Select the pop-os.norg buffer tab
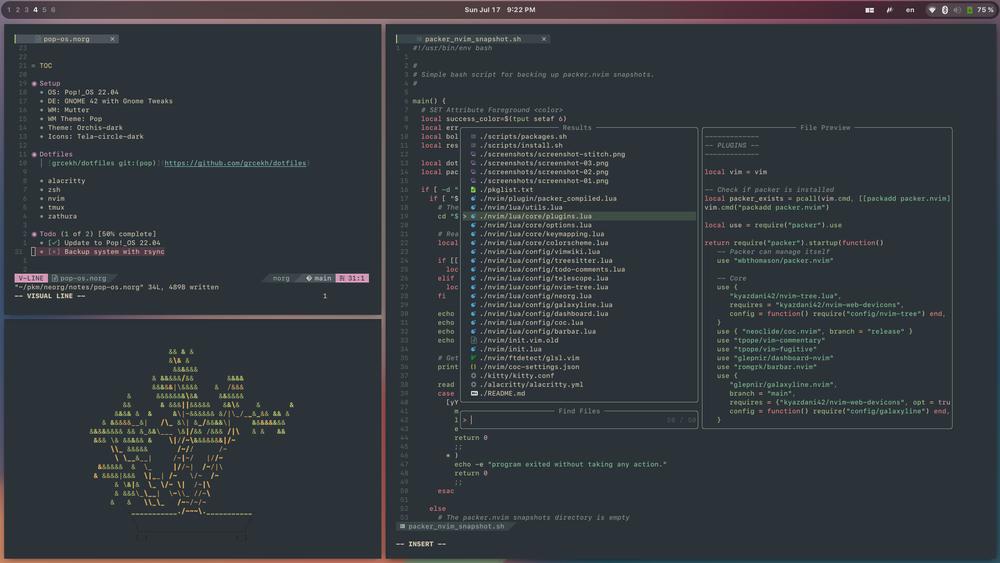 tap(66, 39)
